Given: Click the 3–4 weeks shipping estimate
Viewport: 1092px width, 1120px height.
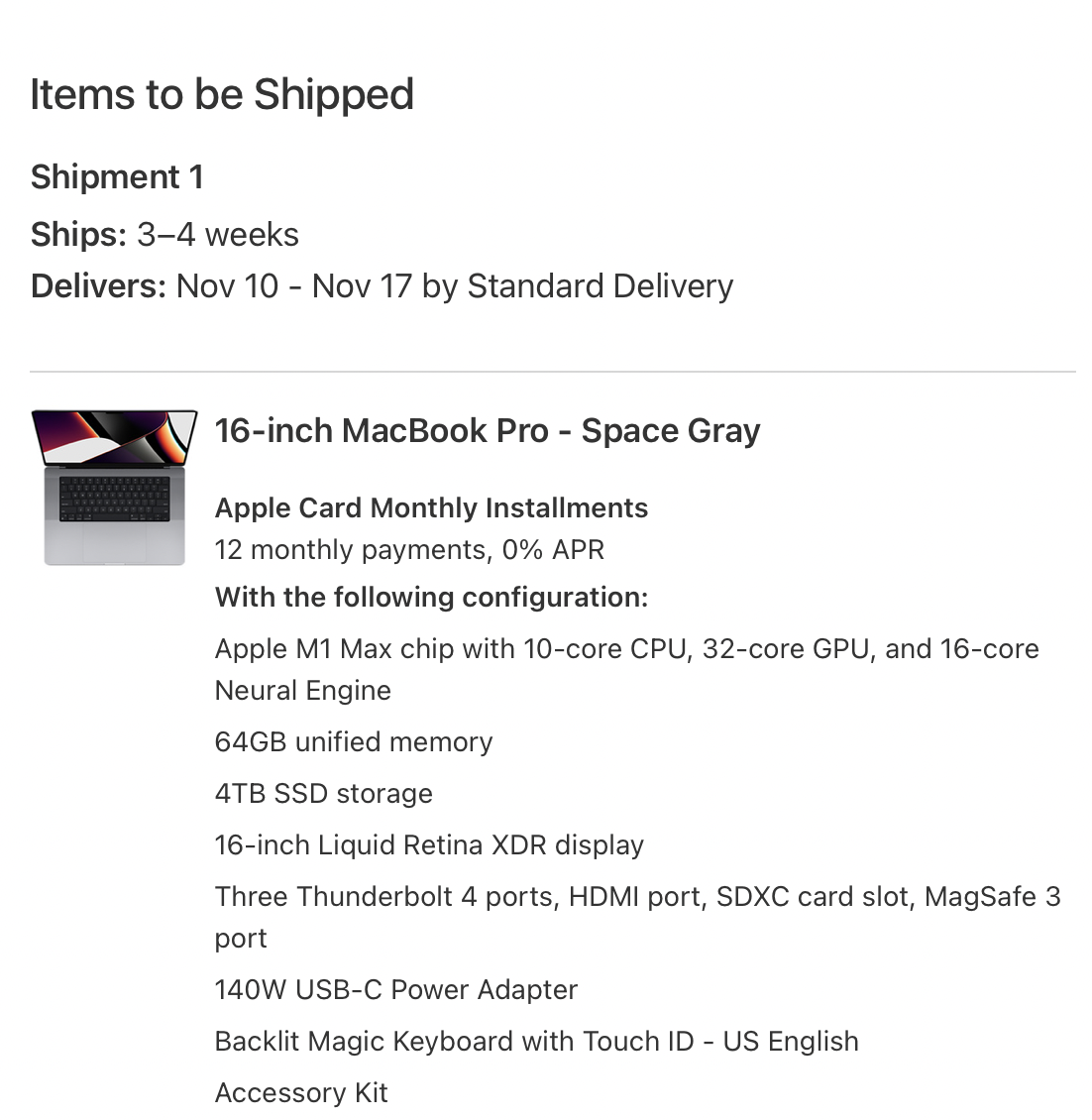Looking at the screenshot, I should pyautogui.click(x=218, y=235).
